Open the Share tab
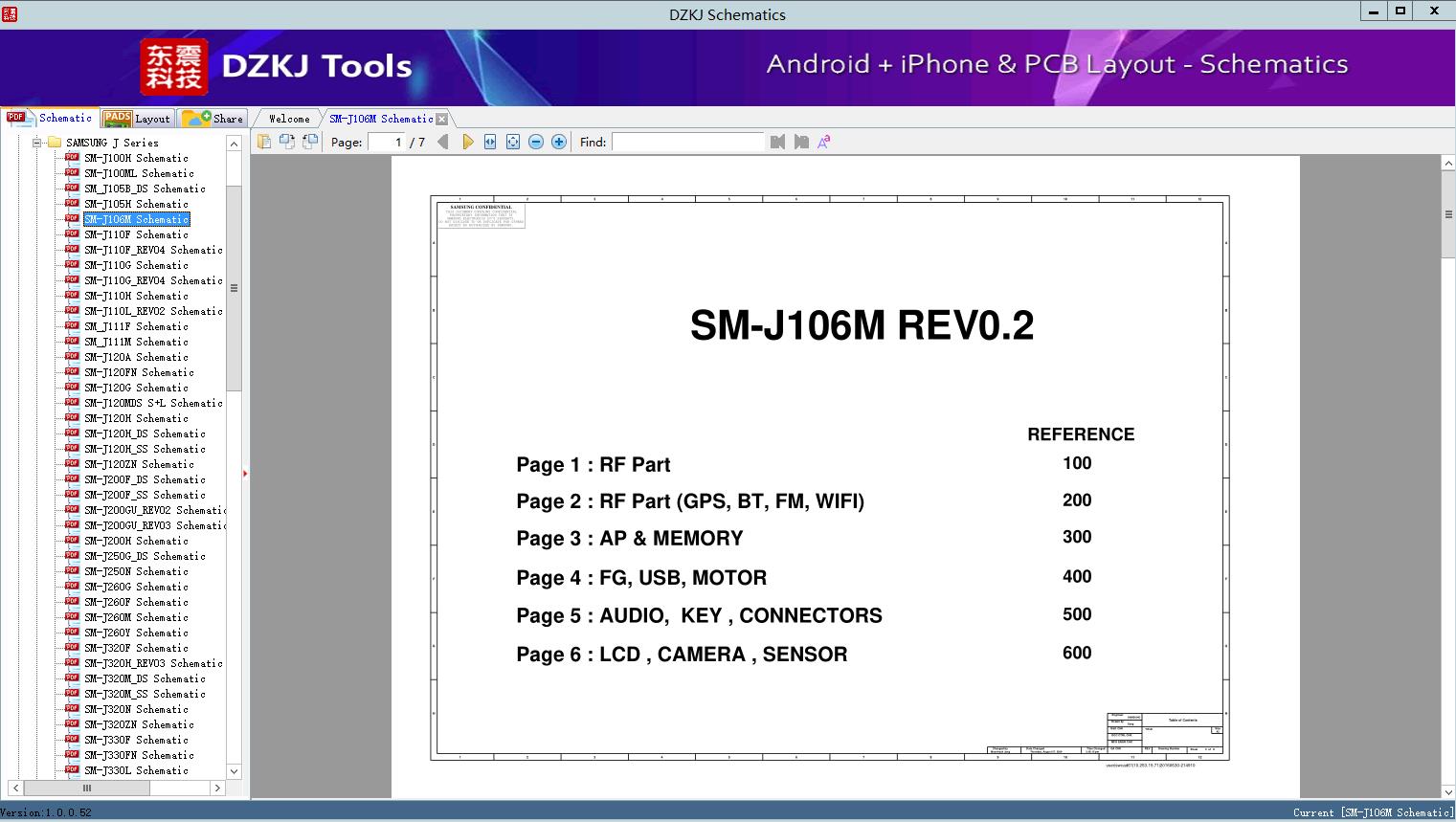This screenshot has height=822, width=1456. 213,119
